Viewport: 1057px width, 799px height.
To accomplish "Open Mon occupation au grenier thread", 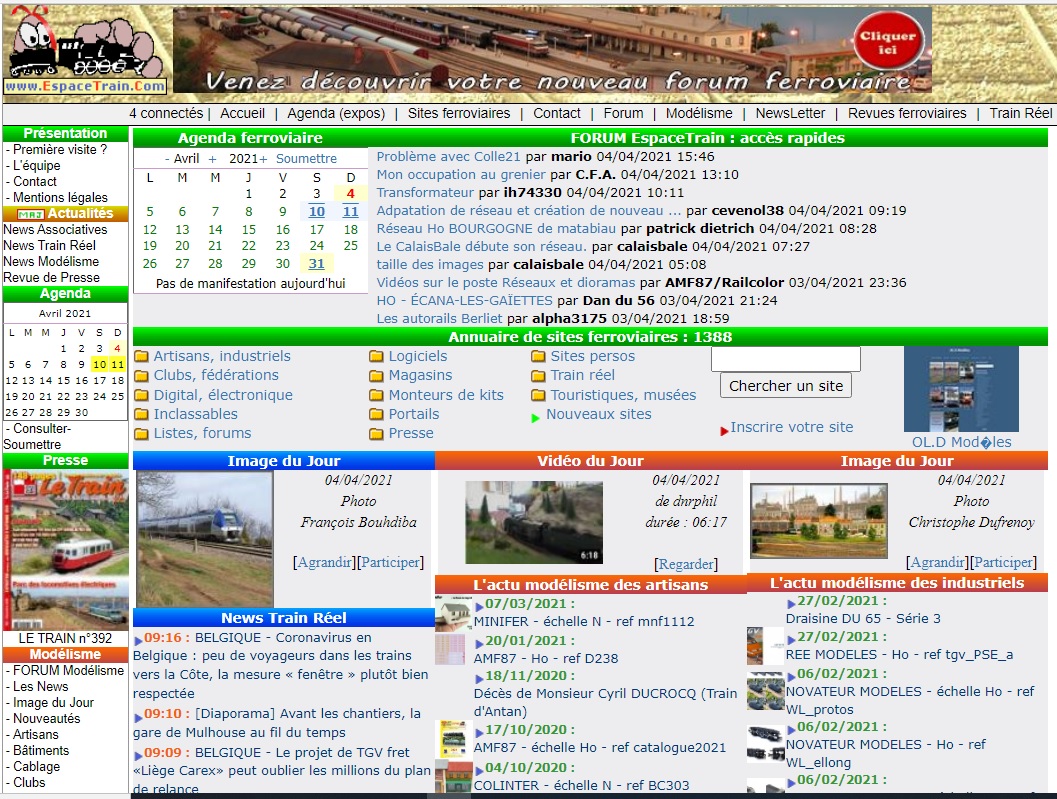I will (461, 175).
